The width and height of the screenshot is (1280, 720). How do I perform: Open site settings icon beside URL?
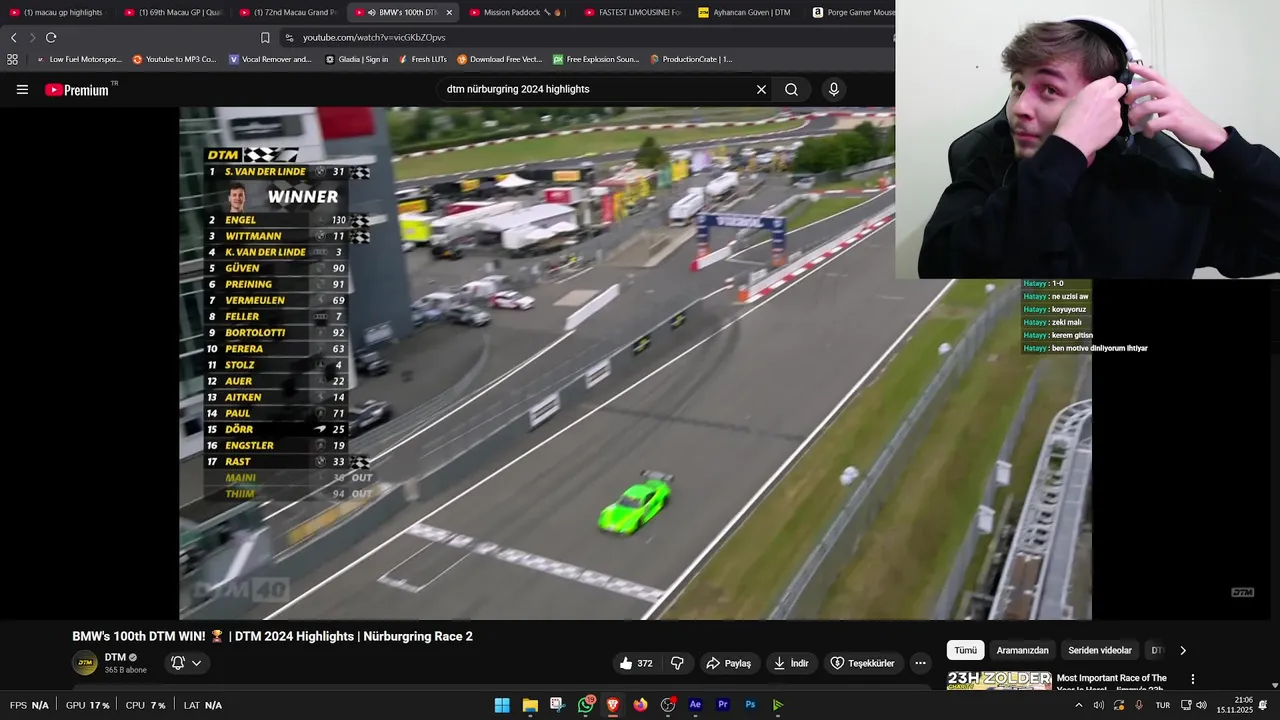click(x=289, y=37)
